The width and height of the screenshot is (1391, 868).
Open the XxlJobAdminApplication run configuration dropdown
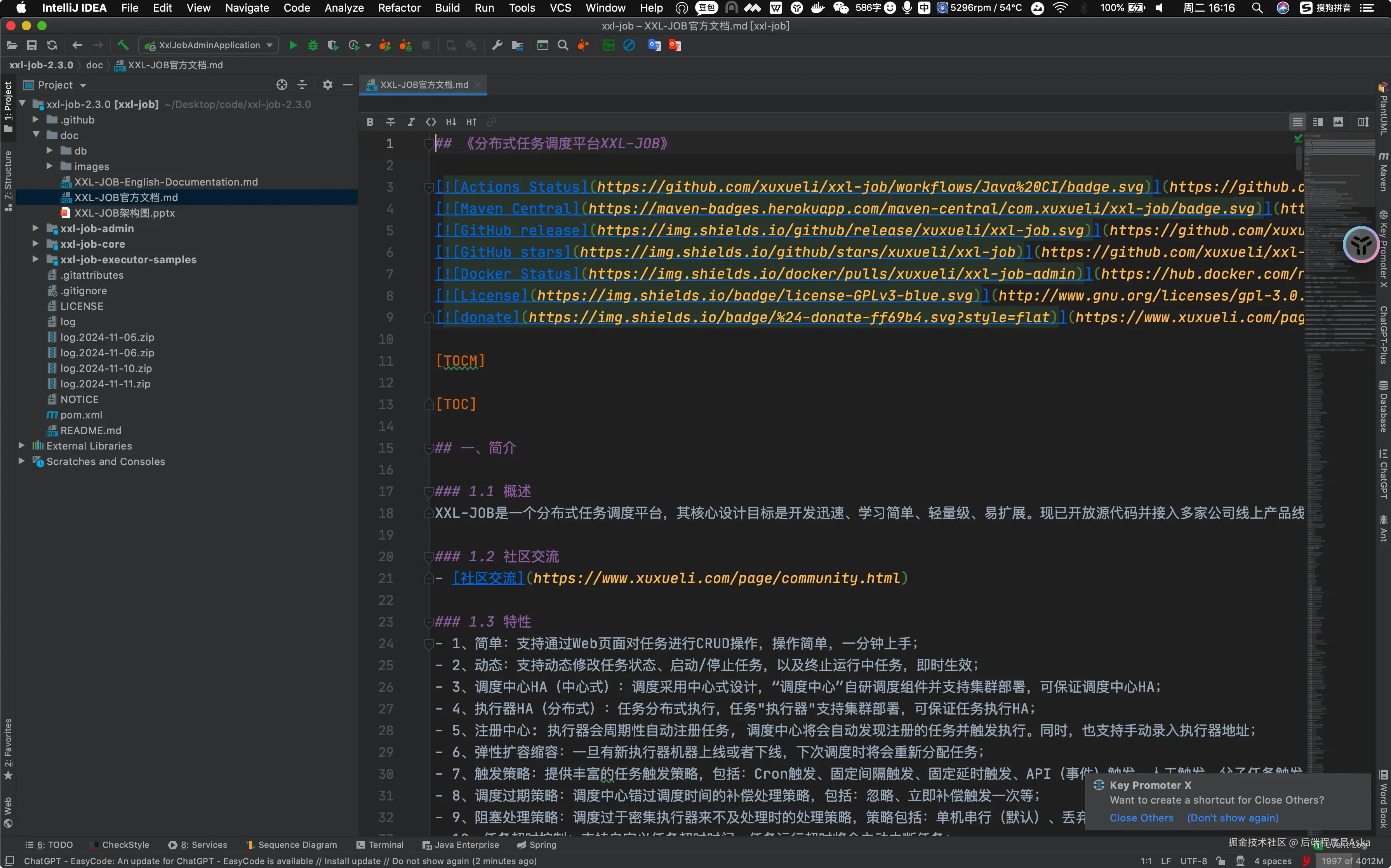[x=210, y=45]
